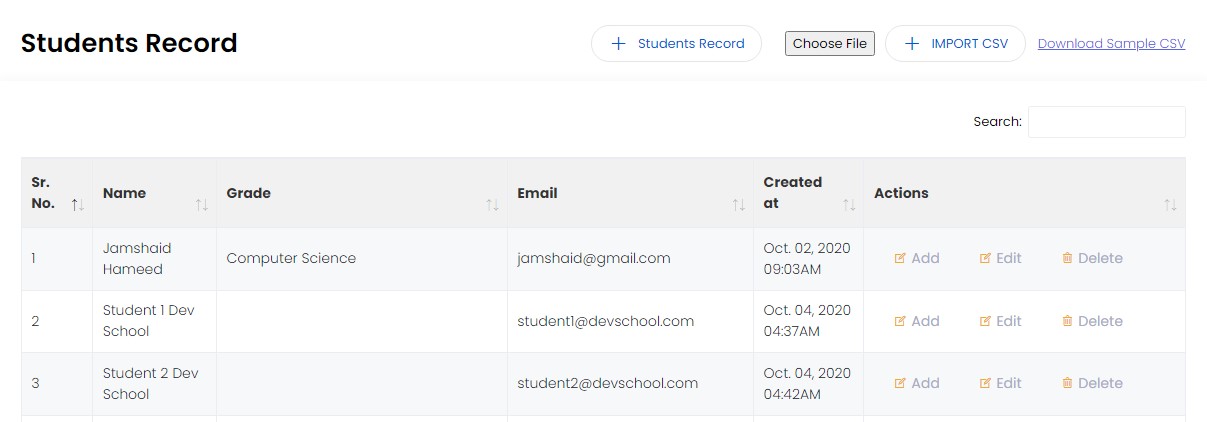Click Edit for Student 2 Dev School
Screen dimensions: 1207x422
(x=1000, y=383)
